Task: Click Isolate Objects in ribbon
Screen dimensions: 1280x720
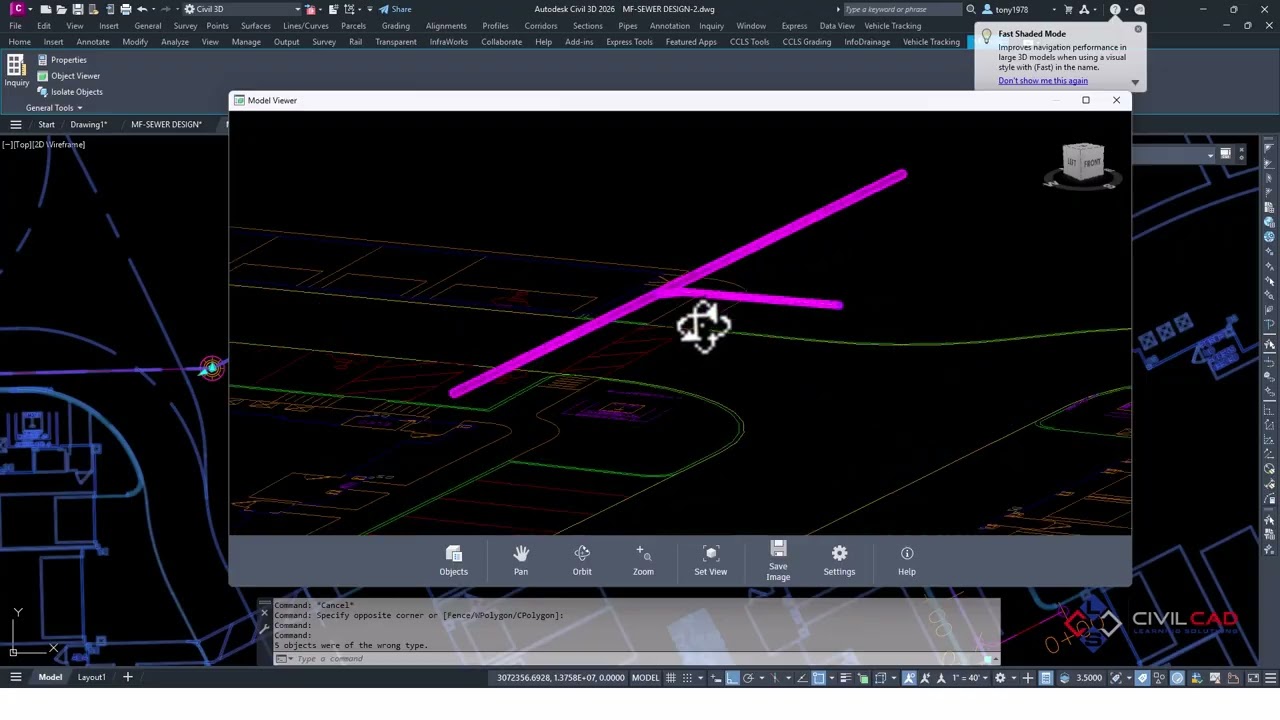Action: tap(69, 92)
